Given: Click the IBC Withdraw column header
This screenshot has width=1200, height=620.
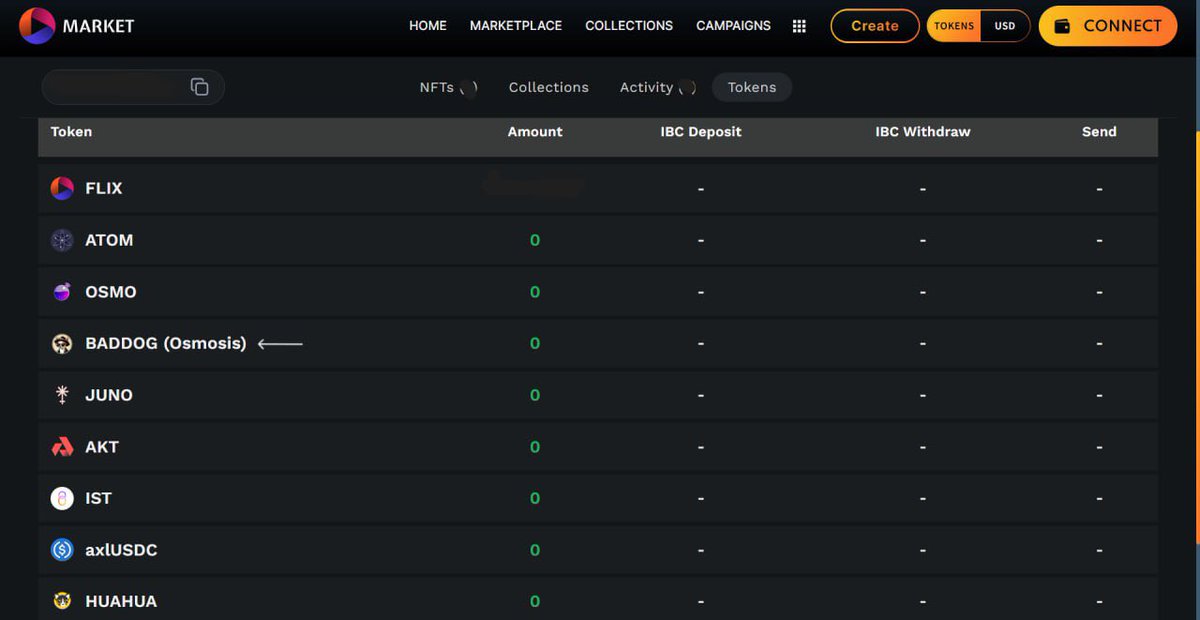Looking at the screenshot, I should (x=923, y=132).
